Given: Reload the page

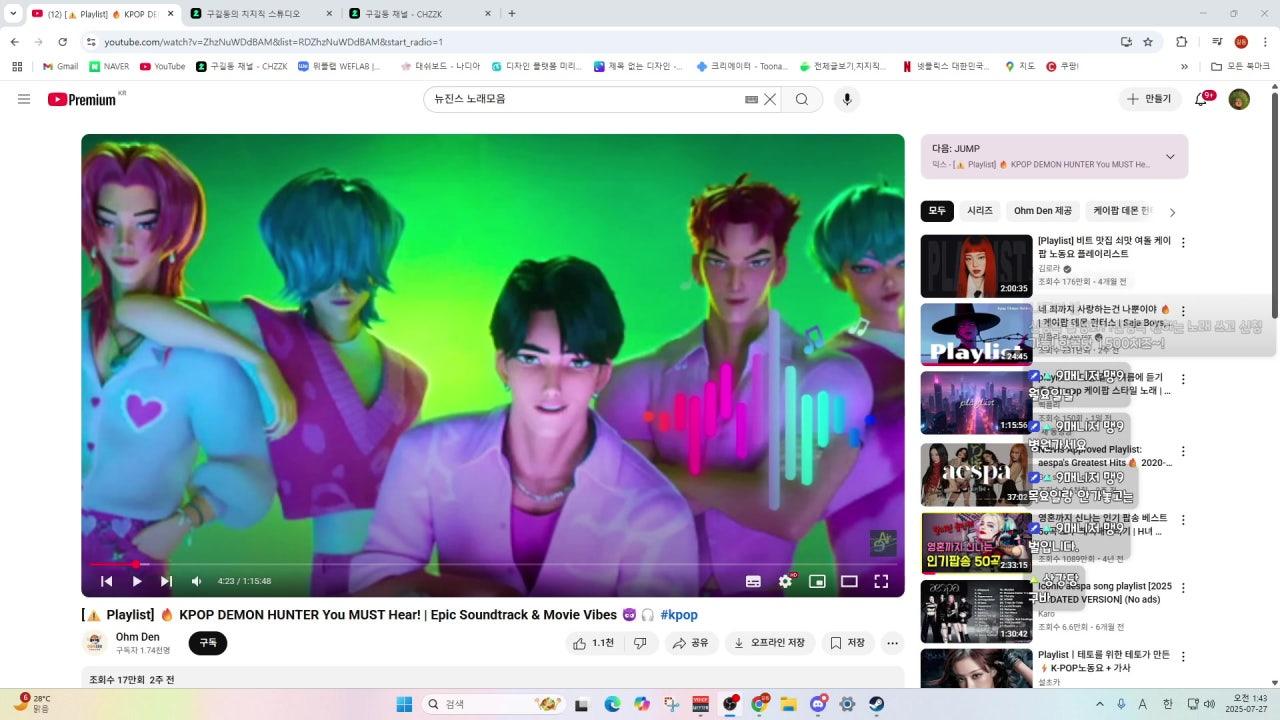Looking at the screenshot, I should click(62, 42).
